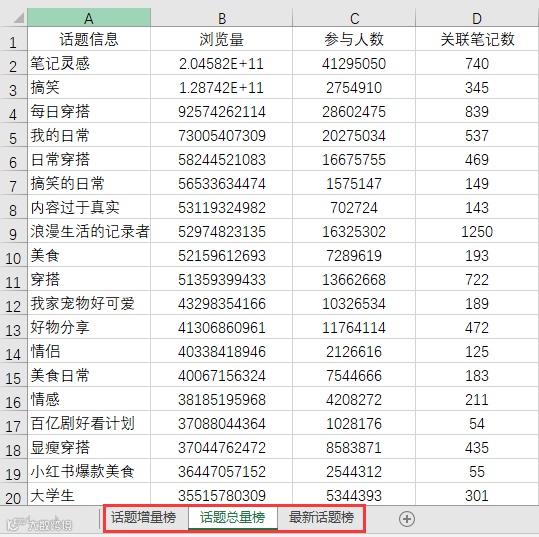
Task: Click the 参与人数 header cell
Action: pos(354,39)
